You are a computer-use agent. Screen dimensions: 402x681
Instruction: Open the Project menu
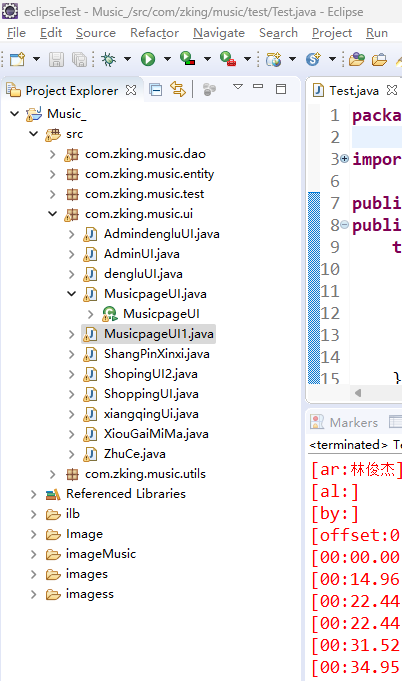tap(332, 33)
